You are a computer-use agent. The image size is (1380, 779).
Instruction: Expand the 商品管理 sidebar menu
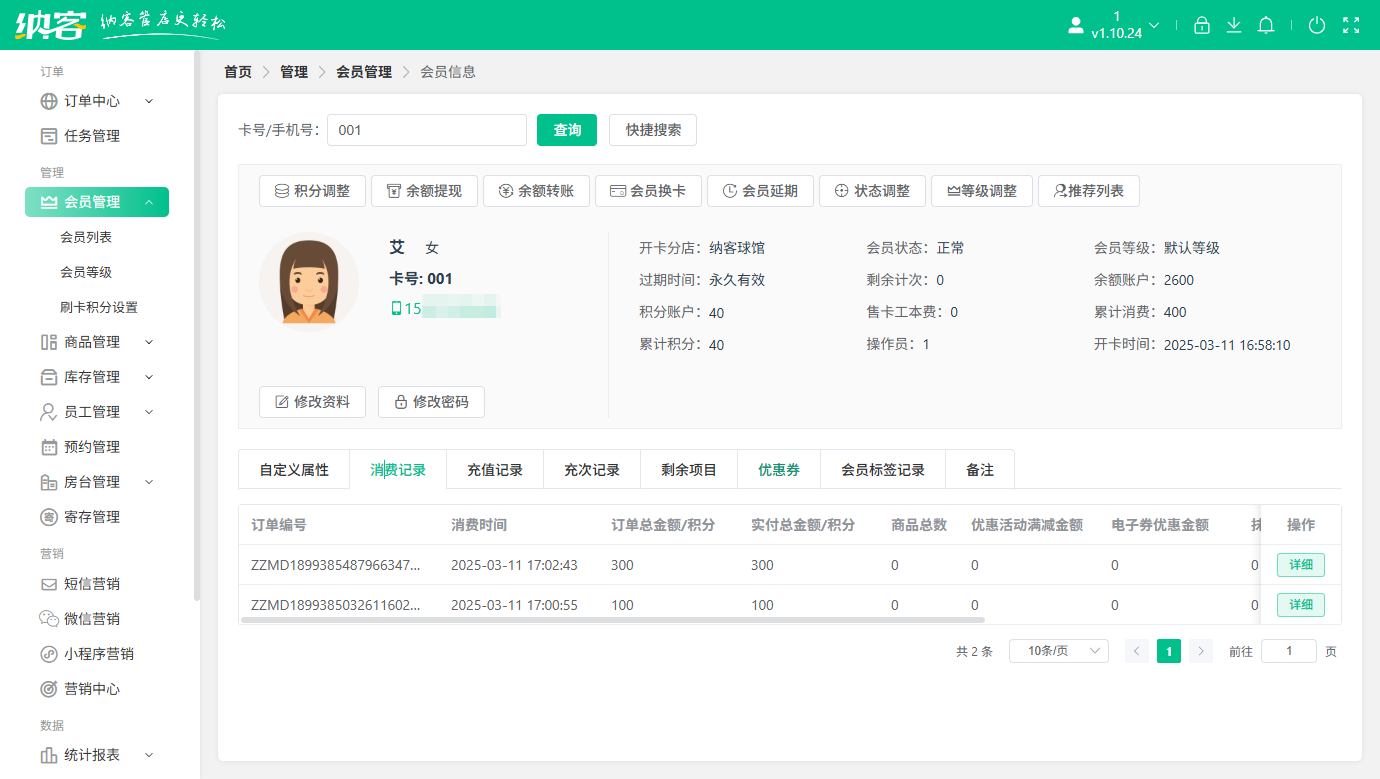tap(87, 341)
